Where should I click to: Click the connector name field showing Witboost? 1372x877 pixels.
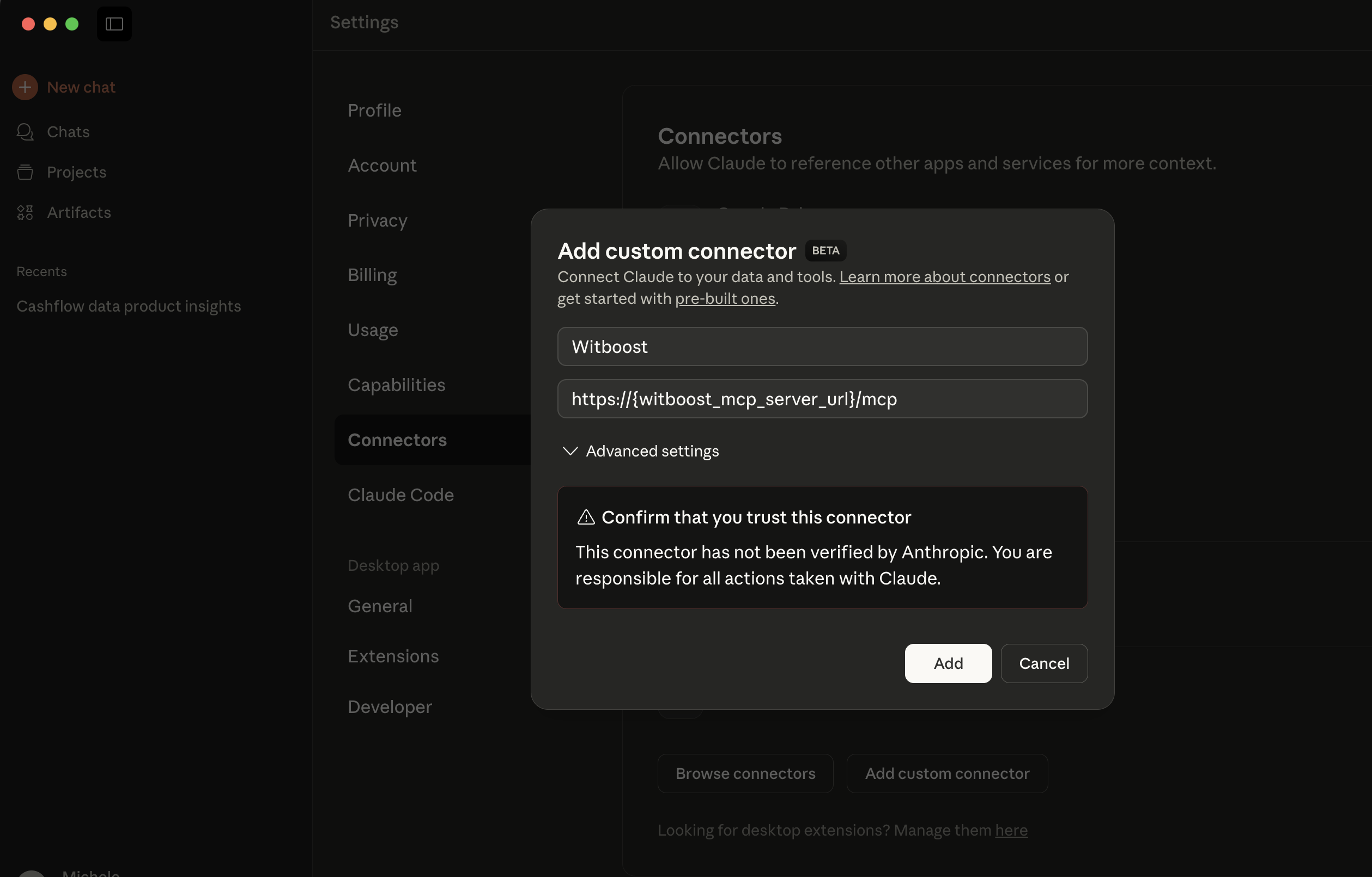tap(822, 346)
